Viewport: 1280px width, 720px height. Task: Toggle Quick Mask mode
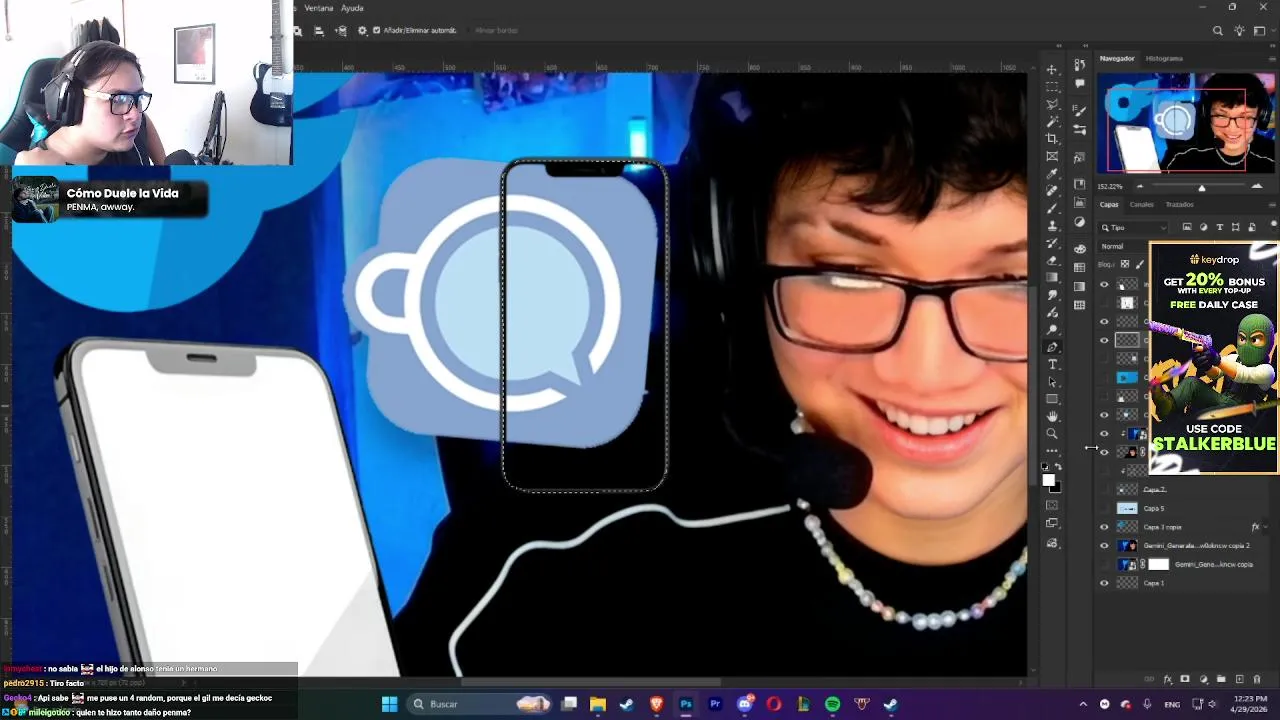[1052, 504]
